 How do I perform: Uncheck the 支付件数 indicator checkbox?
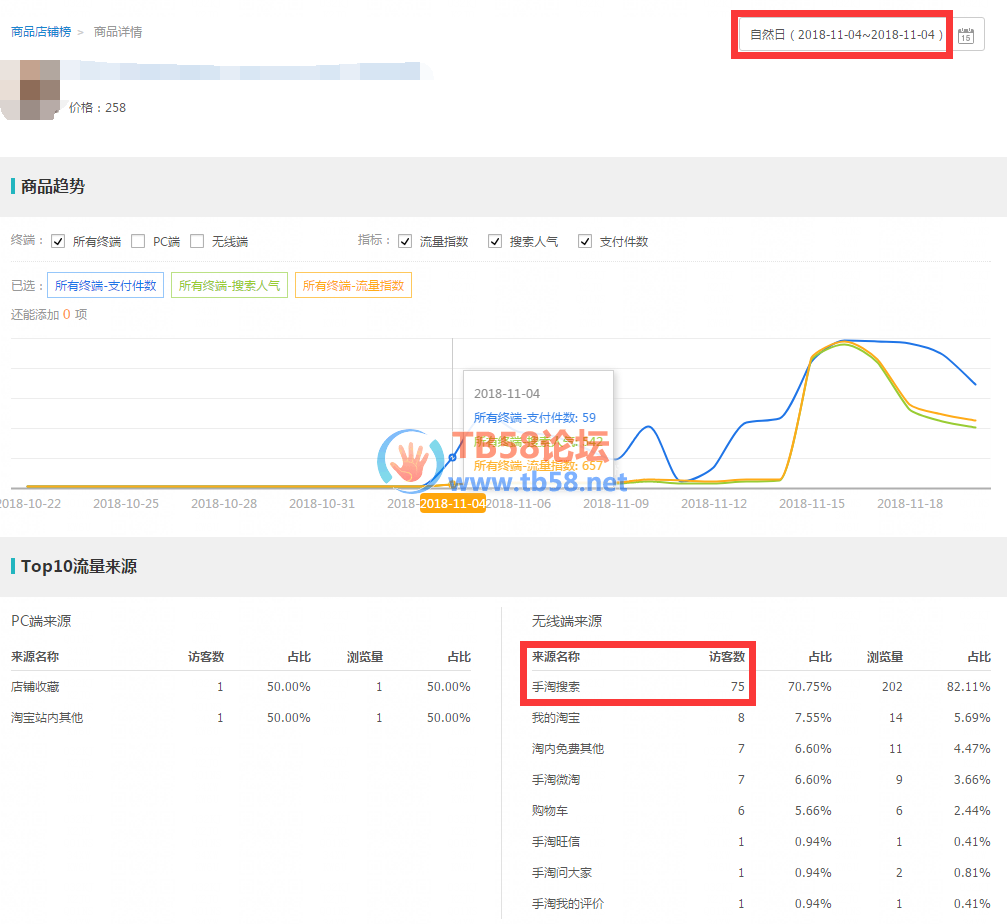(x=585, y=241)
